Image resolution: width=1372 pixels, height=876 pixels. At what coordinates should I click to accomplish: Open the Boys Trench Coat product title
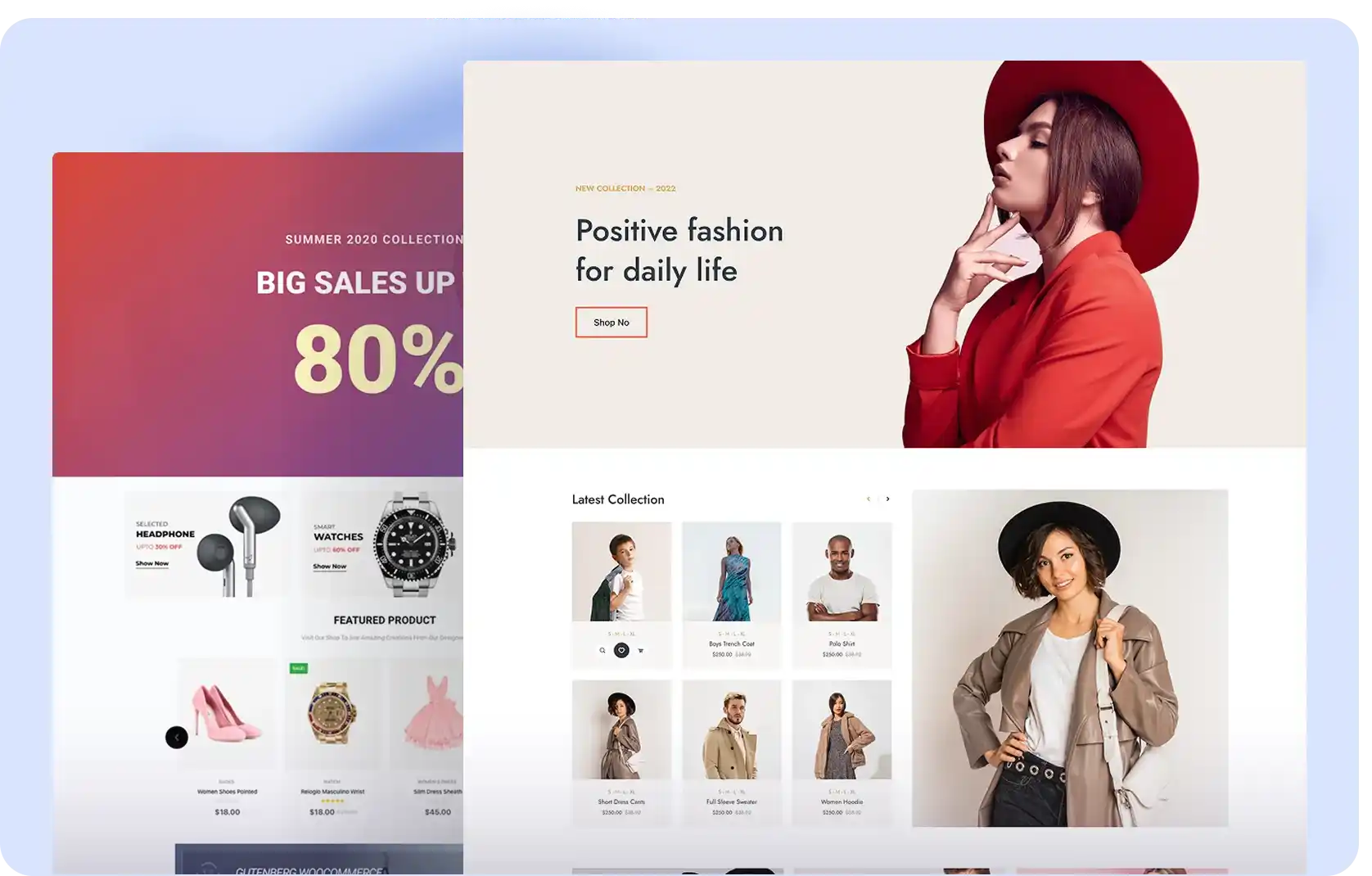[732, 643]
